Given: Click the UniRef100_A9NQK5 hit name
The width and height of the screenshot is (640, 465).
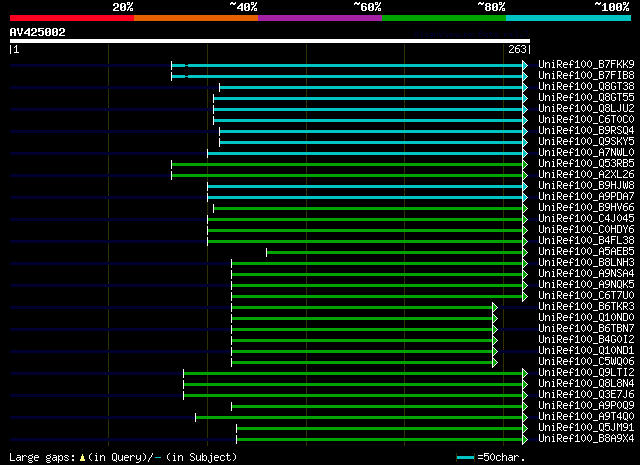Looking at the screenshot, I should click(586, 285).
